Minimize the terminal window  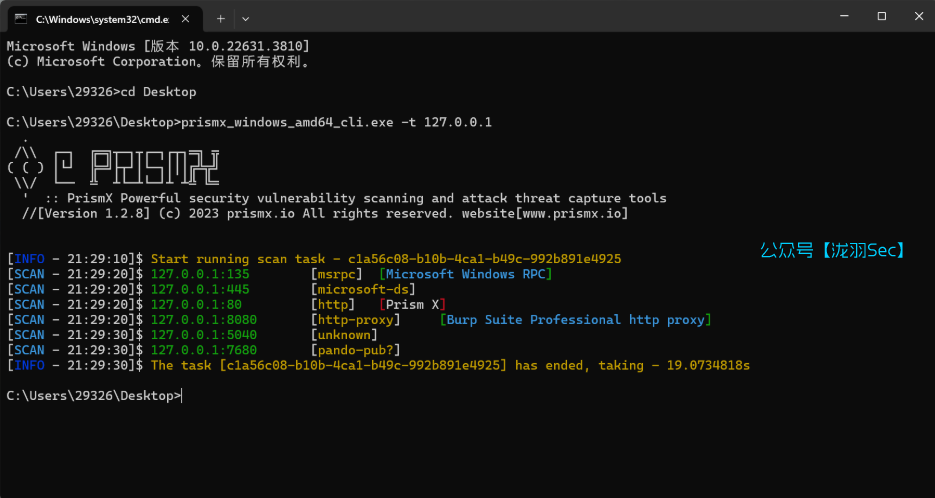click(835, 17)
